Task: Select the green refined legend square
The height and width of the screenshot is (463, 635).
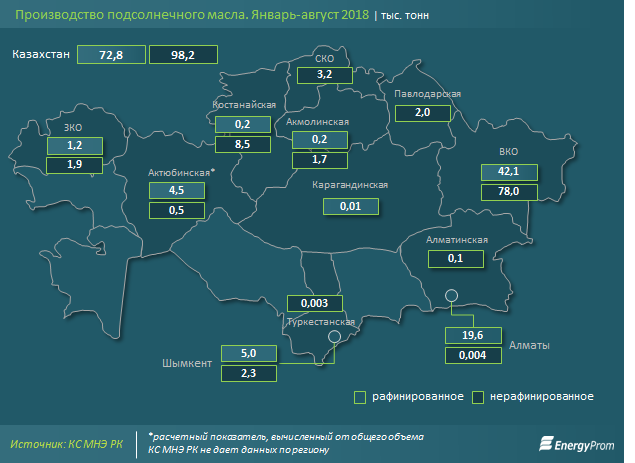Action: (x=359, y=397)
